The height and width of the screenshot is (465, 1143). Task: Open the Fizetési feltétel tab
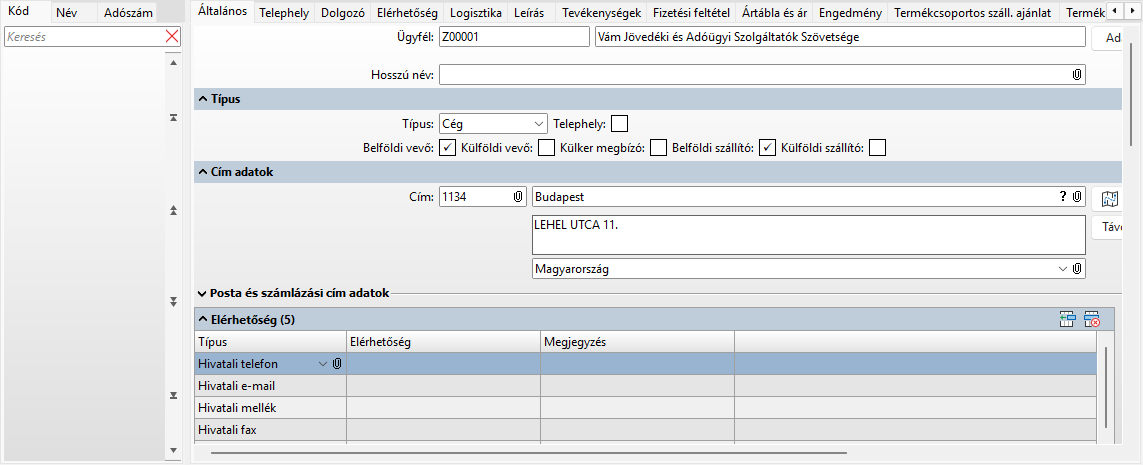click(692, 13)
